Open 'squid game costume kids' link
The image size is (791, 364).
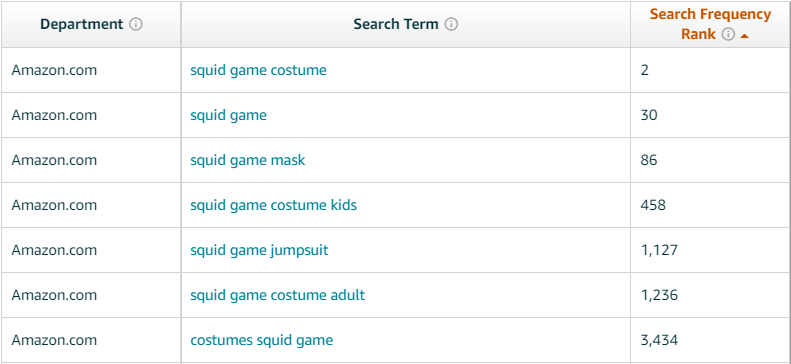[x=273, y=205]
